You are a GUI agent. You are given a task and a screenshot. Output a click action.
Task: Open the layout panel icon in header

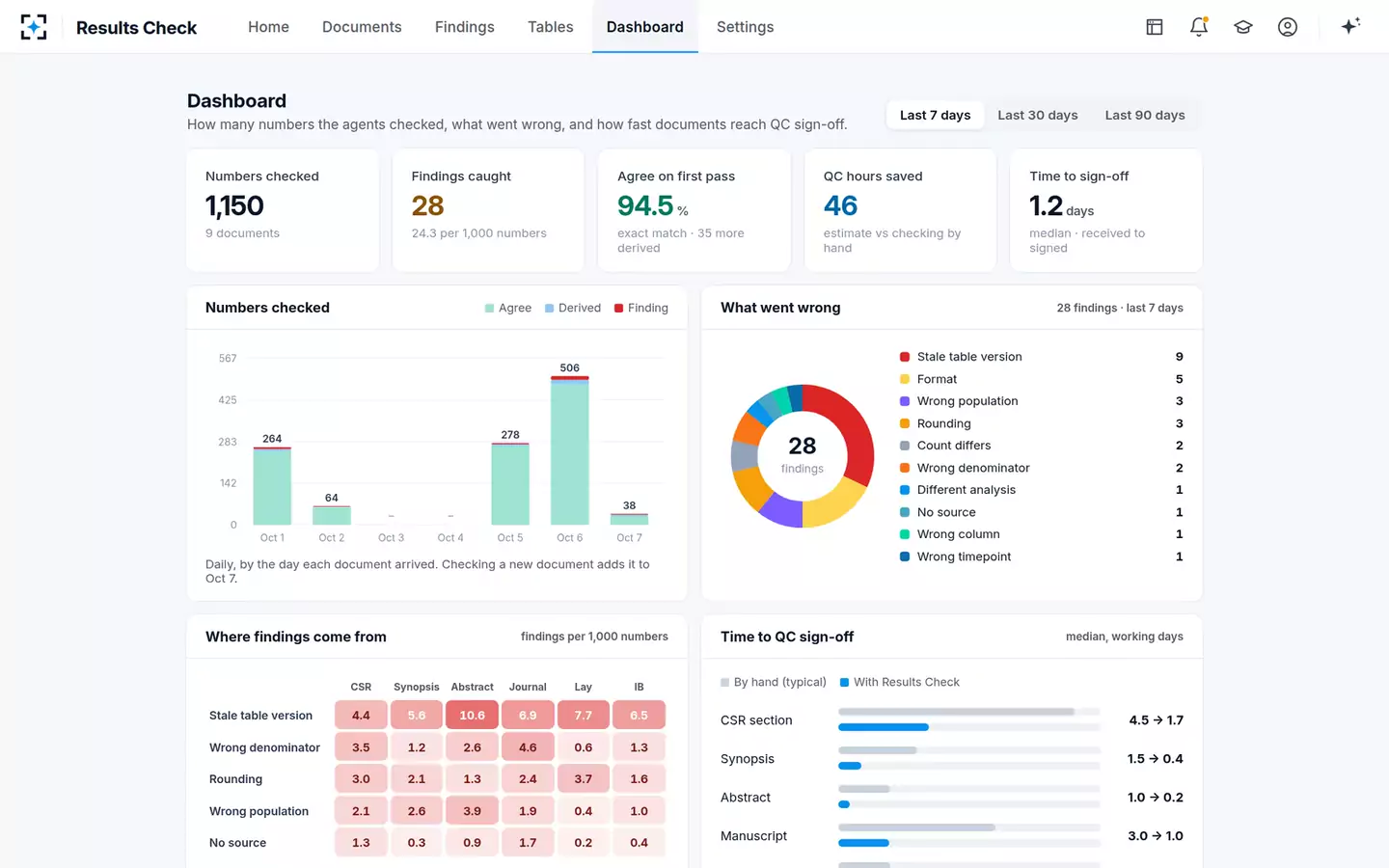(x=1154, y=27)
